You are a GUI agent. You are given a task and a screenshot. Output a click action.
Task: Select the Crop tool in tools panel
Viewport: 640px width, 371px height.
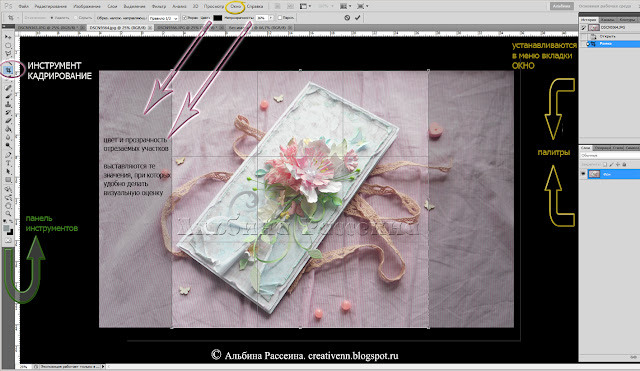[x=8, y=70]
